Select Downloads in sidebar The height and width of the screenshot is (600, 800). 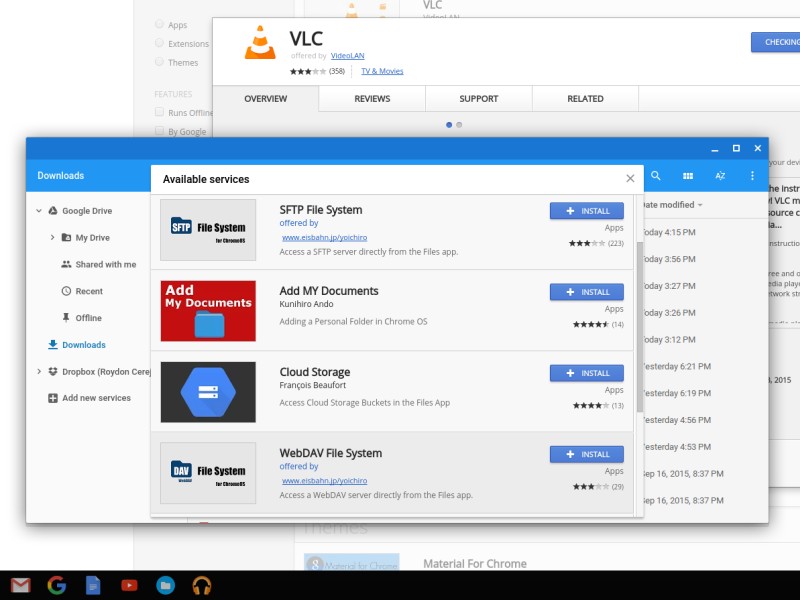[x=84, y=345]
